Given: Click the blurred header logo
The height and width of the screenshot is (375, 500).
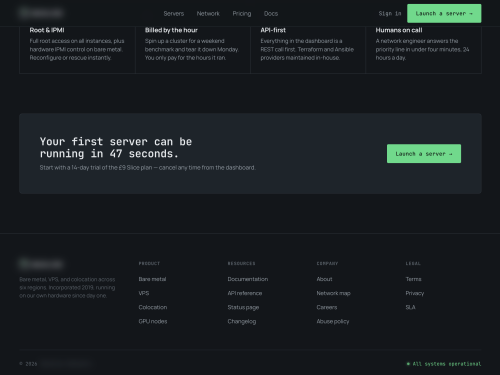Looking at the screenshot, I should (41, 13).
